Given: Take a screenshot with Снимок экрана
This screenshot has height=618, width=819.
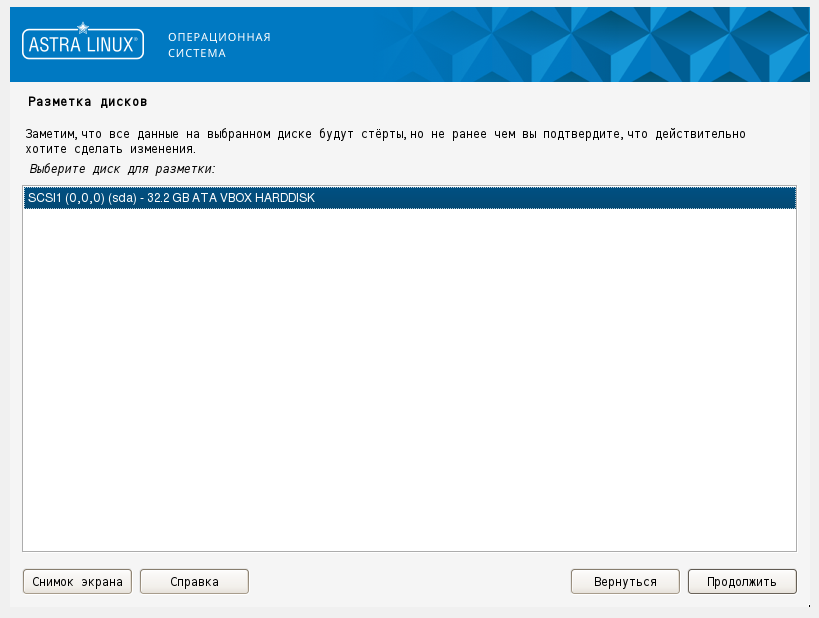Looking at the screenshot, I should coord(77,581).
